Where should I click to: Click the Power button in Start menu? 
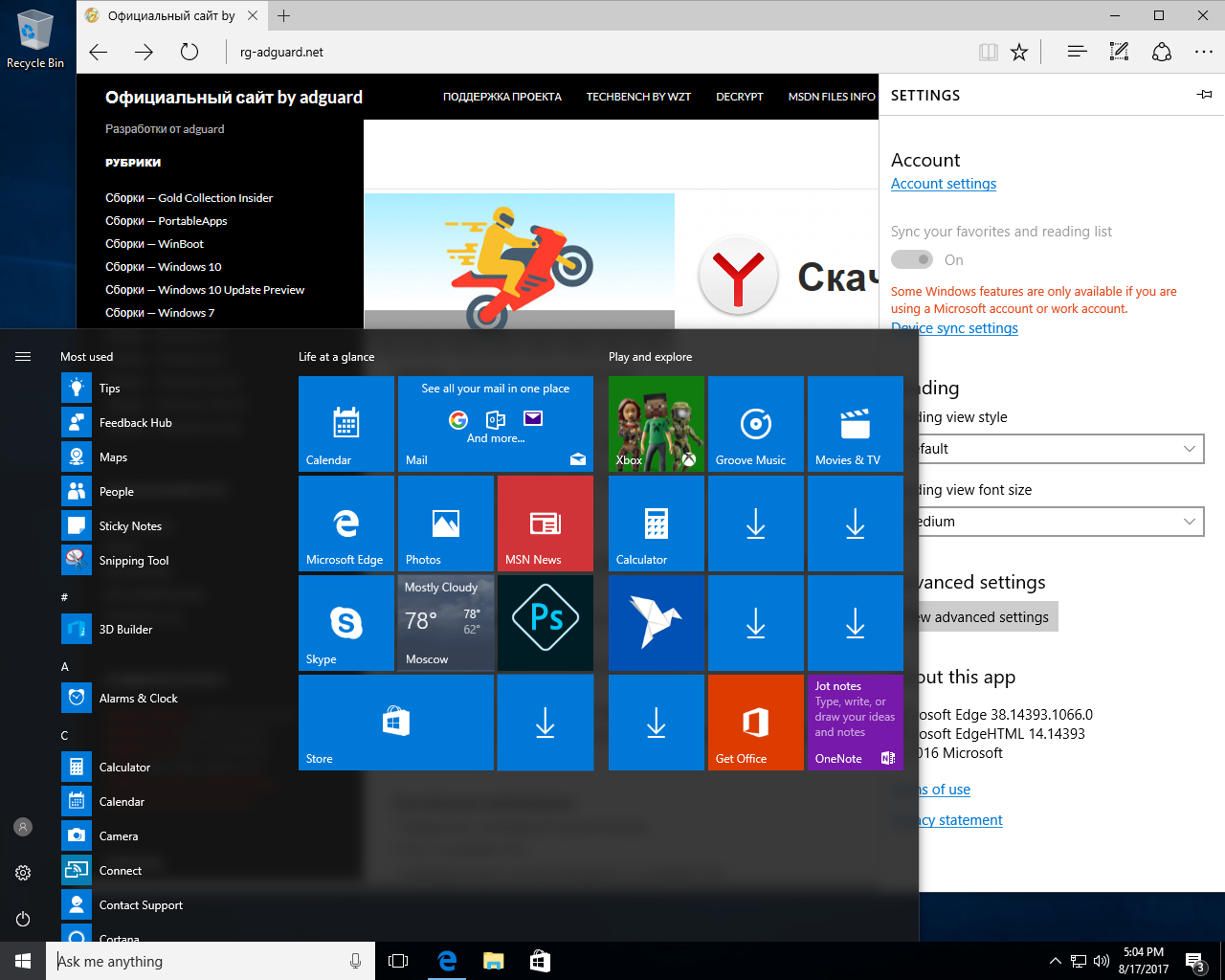pos(23,919)
